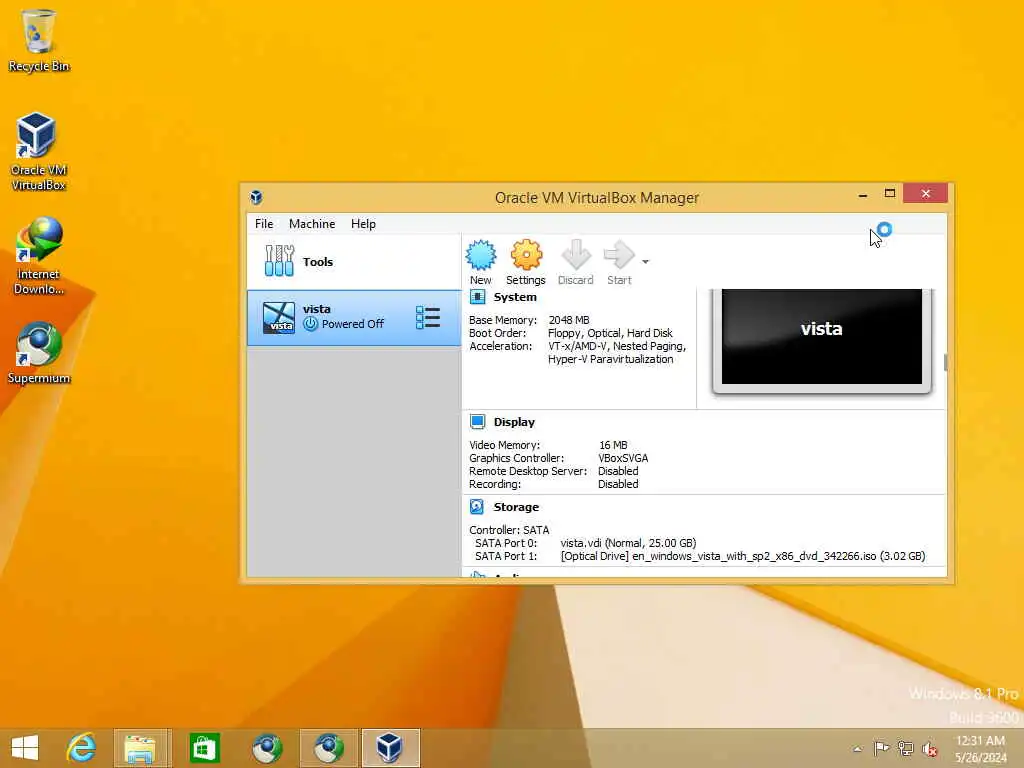
Task: Create a new VM with New icon
Action: pyautogui.click(x=481, y=262)
